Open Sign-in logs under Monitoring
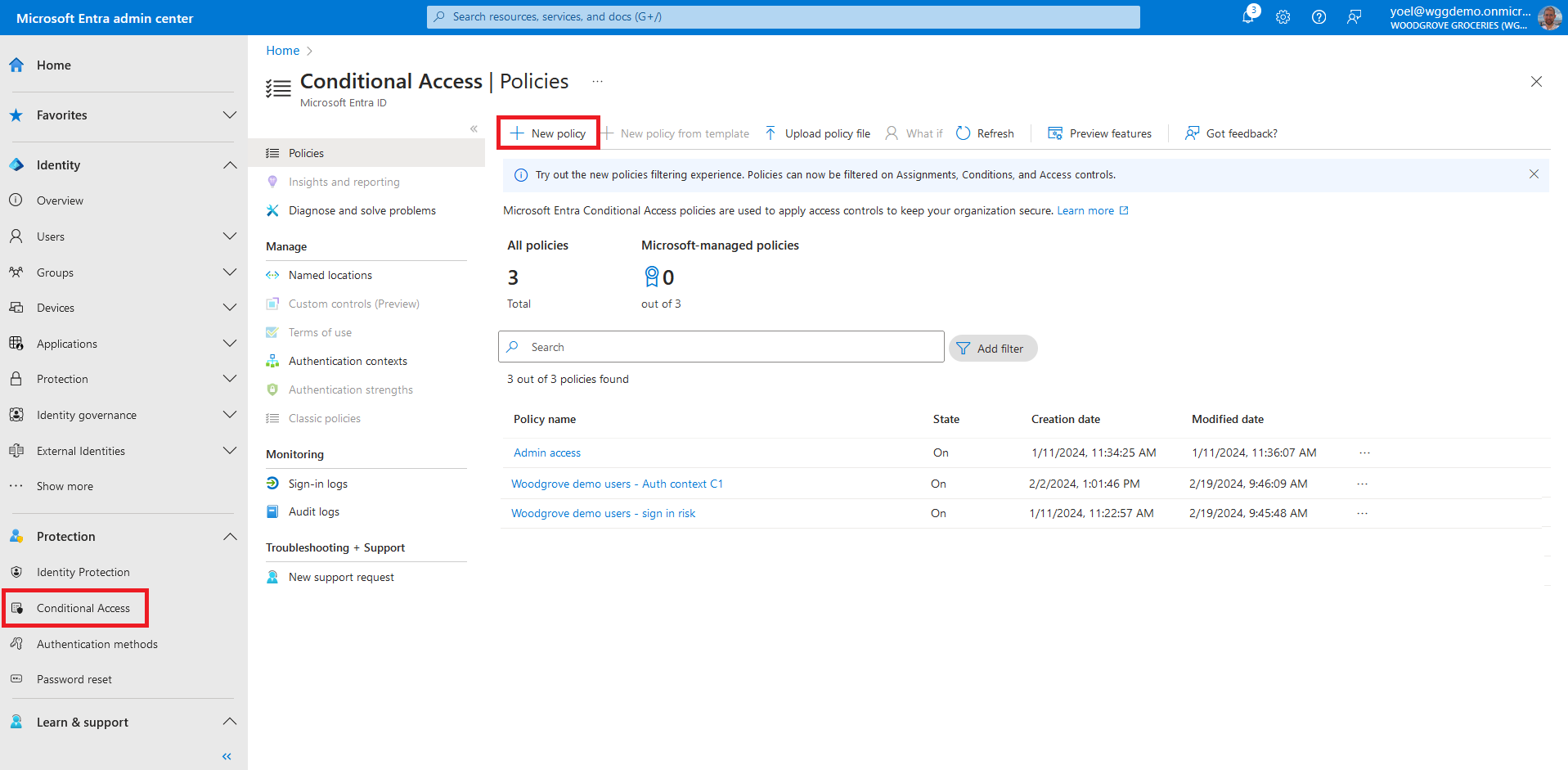Image resolution: width=1568 pixels, height=770 pixels. pos(317,484)
